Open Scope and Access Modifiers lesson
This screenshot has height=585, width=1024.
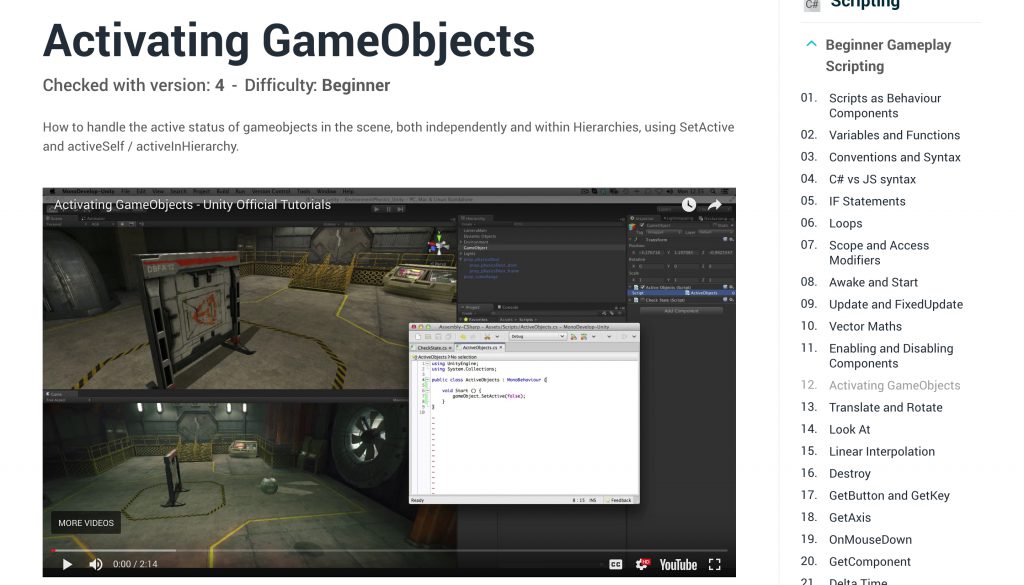pyautogui.click(x=879, y=253)
